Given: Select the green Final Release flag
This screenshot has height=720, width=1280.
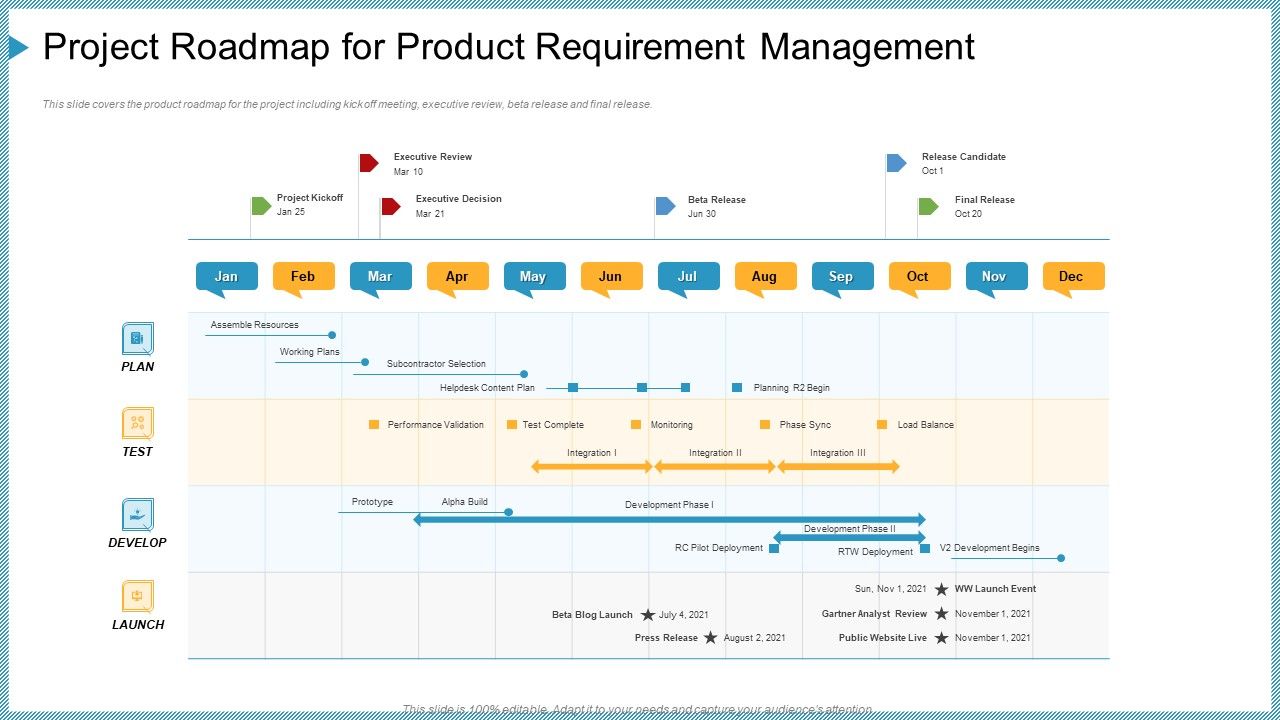Looking at the screenshot, I should tap(928, 206).
